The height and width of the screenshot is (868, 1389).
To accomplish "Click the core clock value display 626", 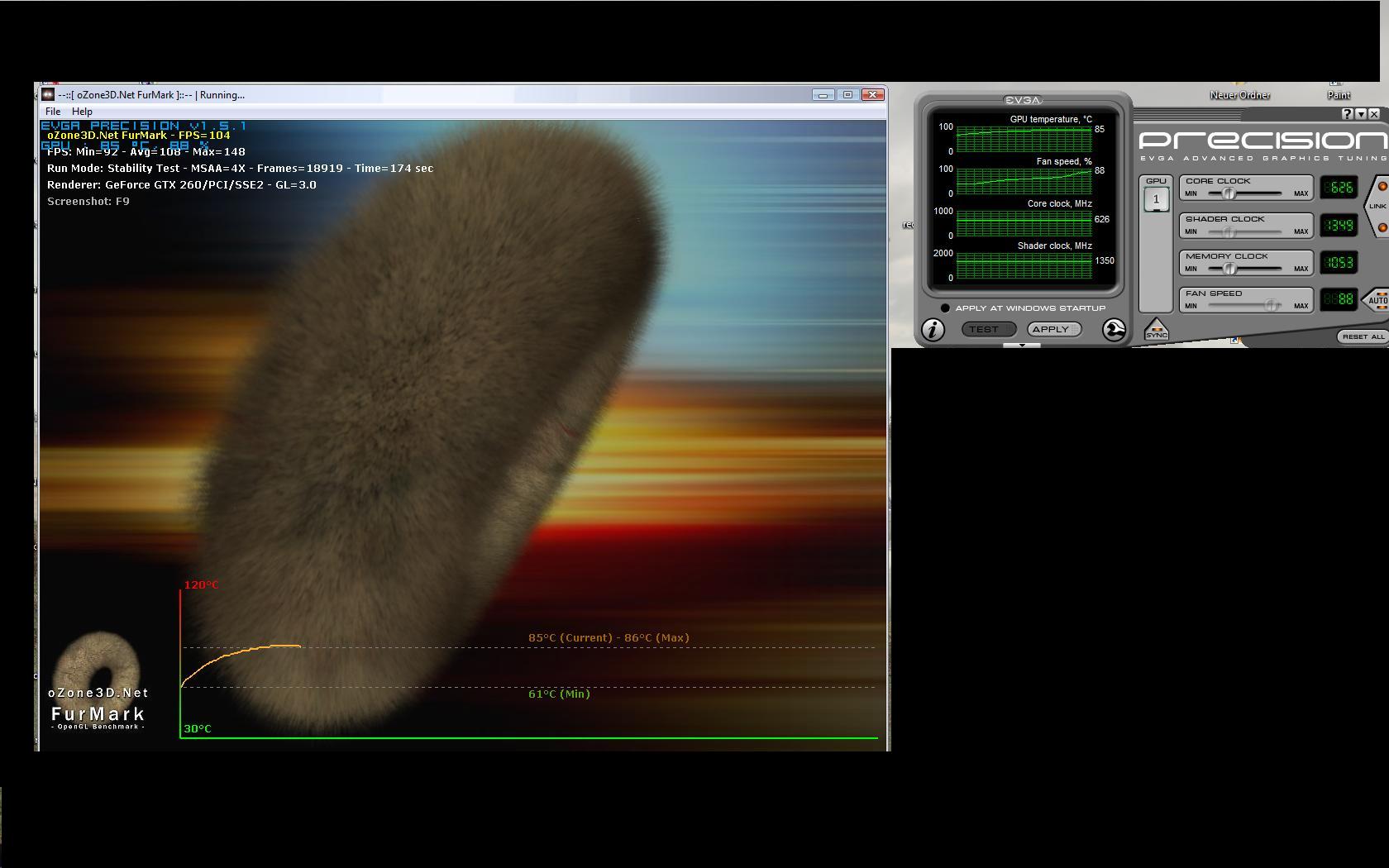I will tap(1339, 188).
